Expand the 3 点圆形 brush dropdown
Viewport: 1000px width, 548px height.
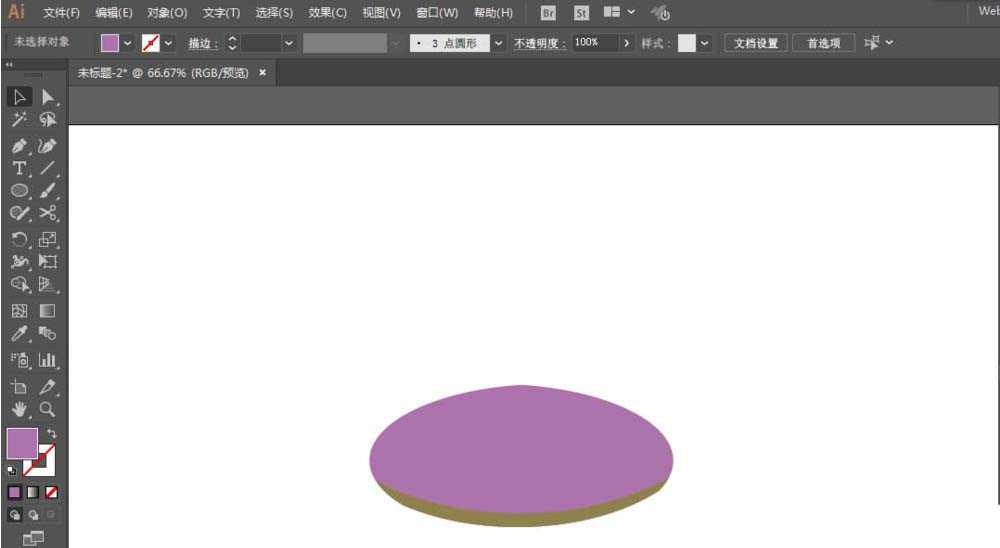pyautogui.click(x=498, y=43)
